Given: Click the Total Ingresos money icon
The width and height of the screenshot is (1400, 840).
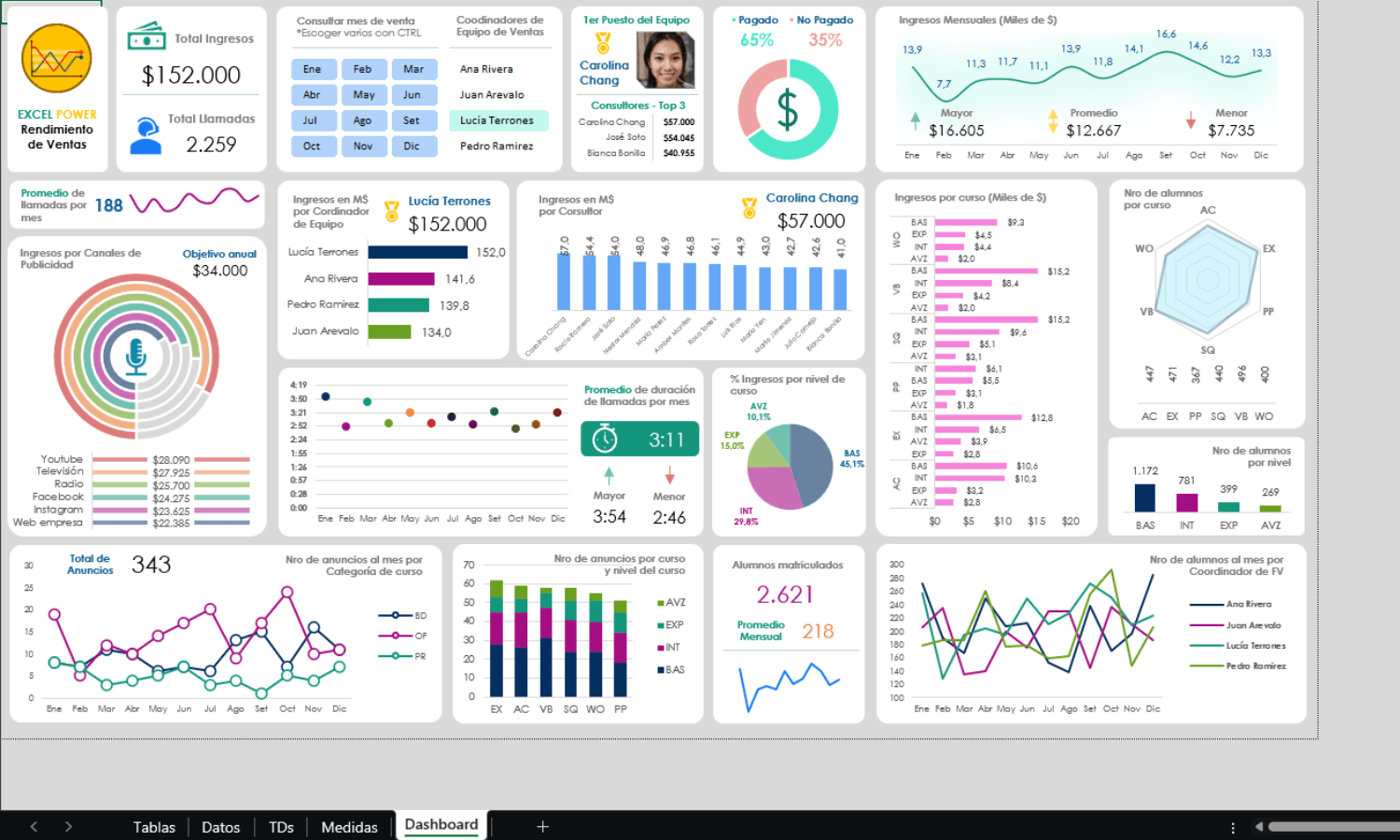Looking at the screenshot, I should (x=147, y=37).
